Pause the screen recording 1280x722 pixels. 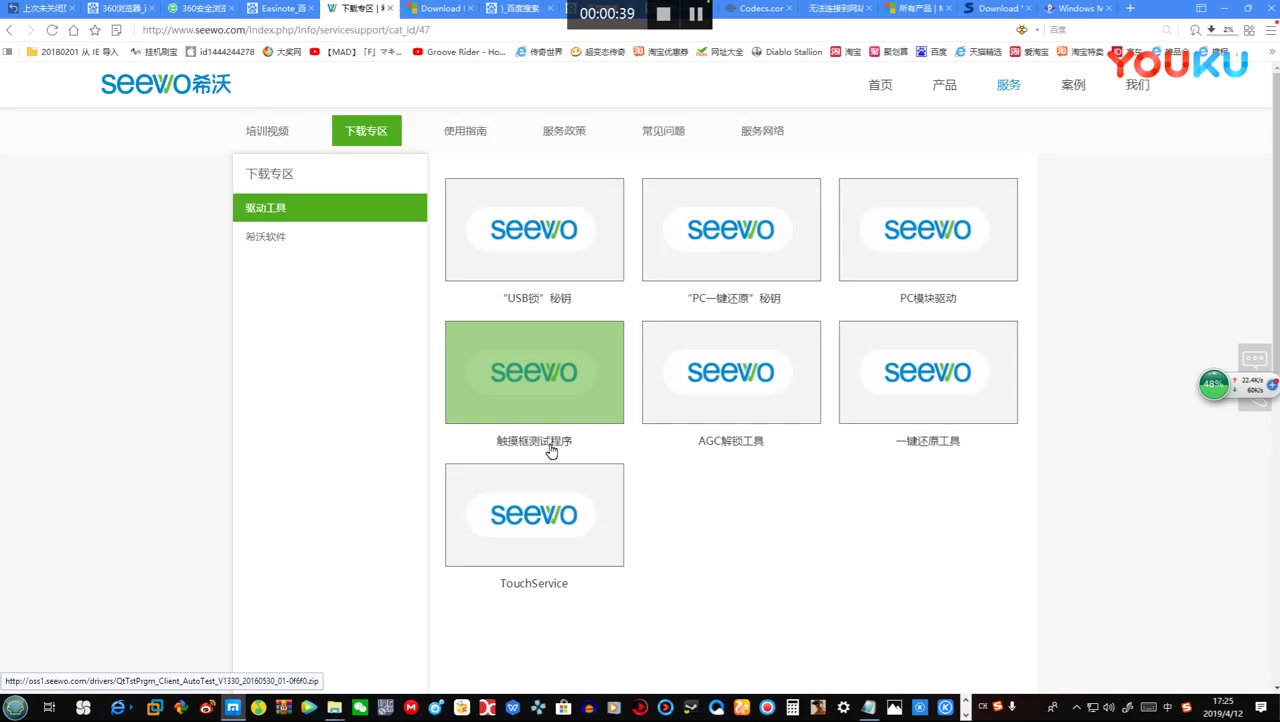[x=696, y=14]
